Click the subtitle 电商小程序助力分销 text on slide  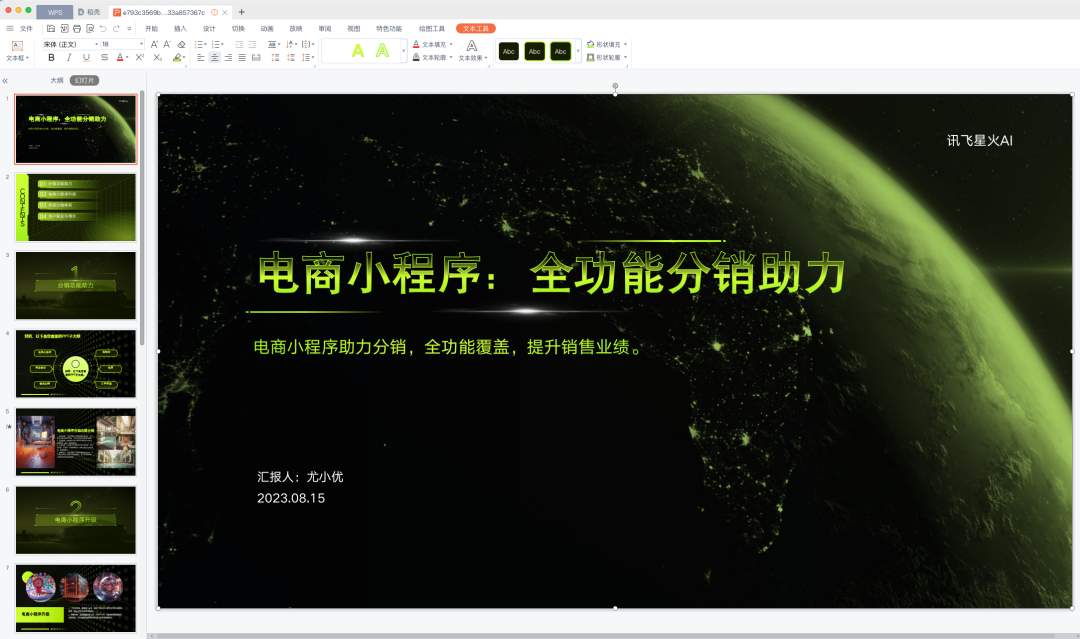tap(450, 347)
